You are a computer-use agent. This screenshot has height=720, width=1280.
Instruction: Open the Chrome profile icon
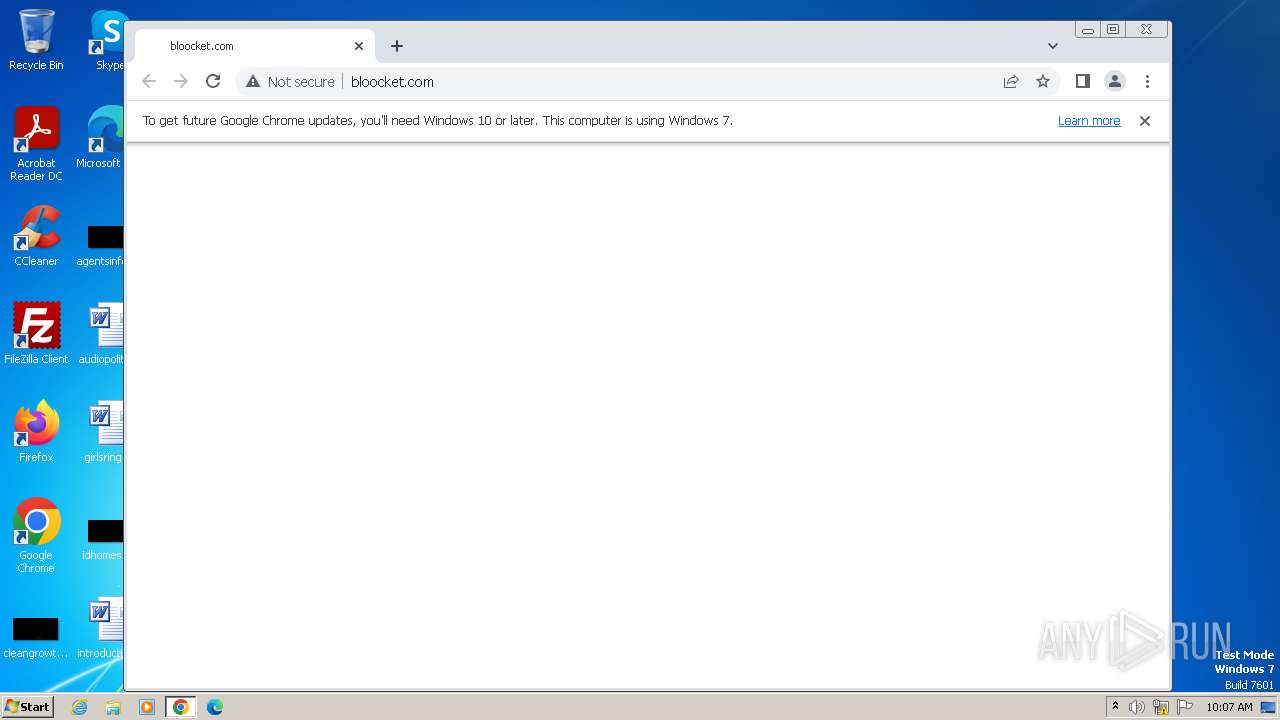tap(1115, 82)
